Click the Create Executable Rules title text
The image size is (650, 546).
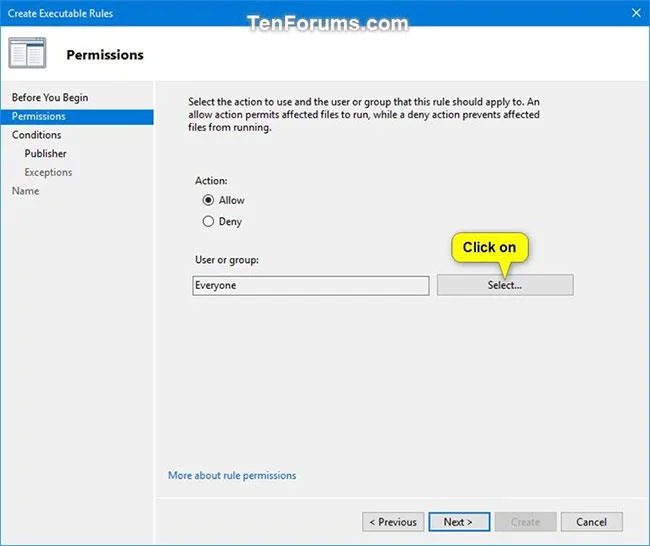60,13
